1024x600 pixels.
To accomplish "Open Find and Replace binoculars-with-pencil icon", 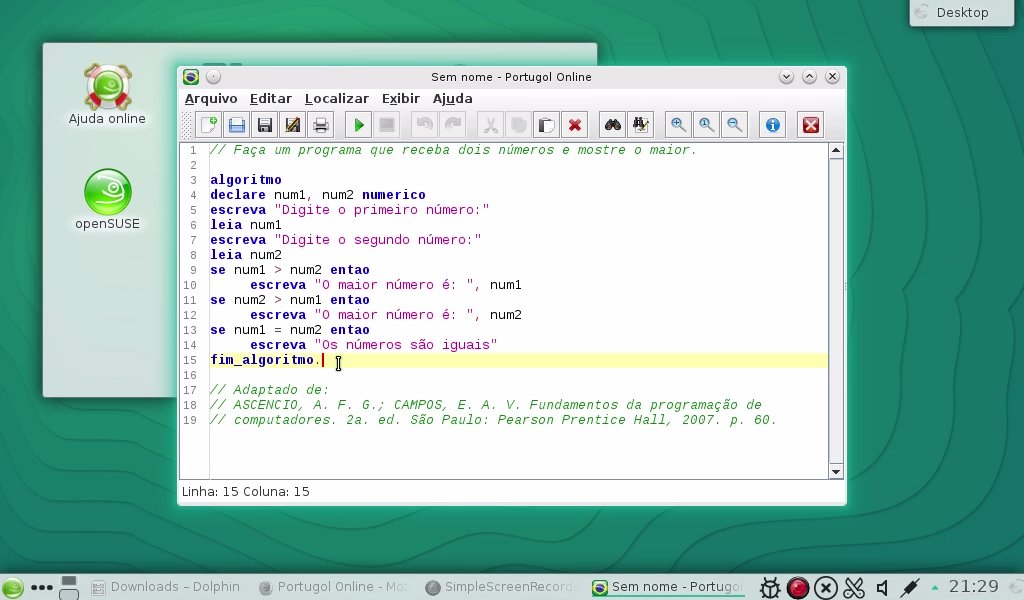I will 641,125.
